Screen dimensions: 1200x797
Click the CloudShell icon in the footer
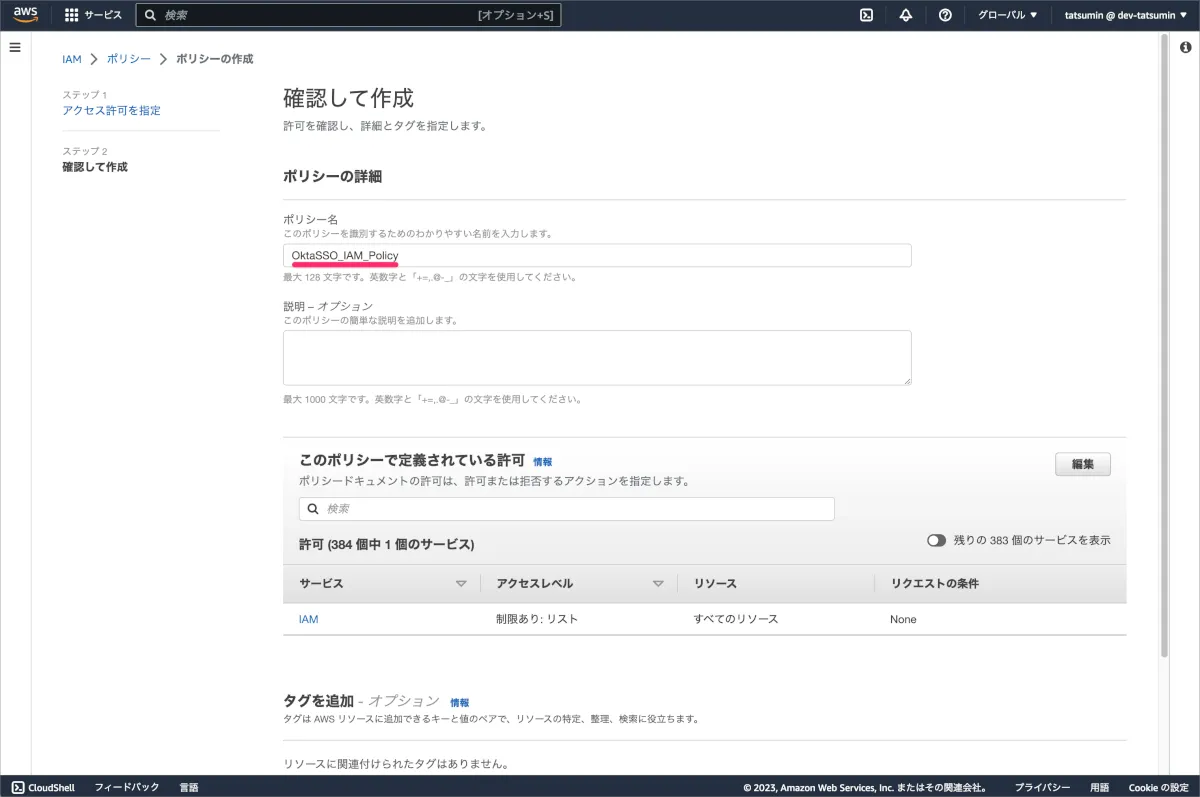coord(19,787)
